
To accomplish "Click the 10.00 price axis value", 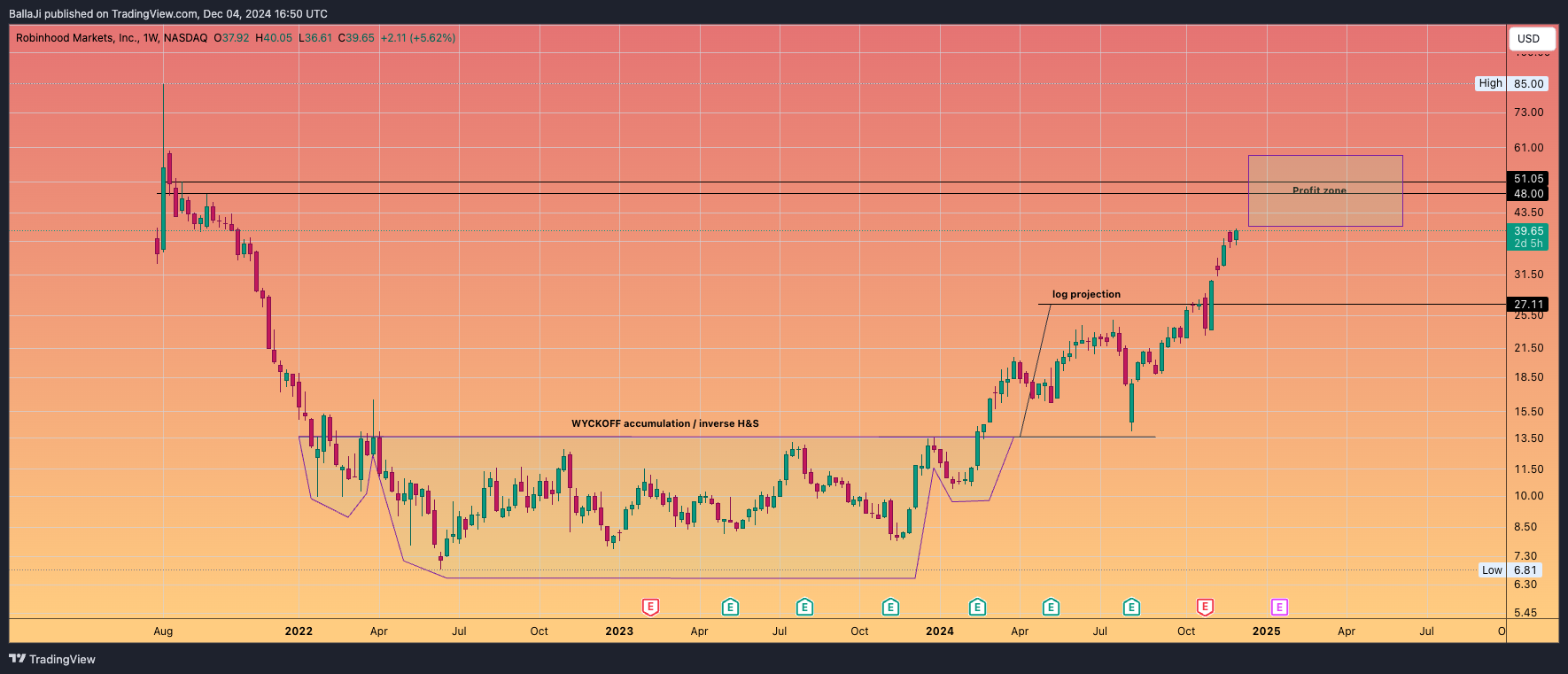I will pos(1529,496).
